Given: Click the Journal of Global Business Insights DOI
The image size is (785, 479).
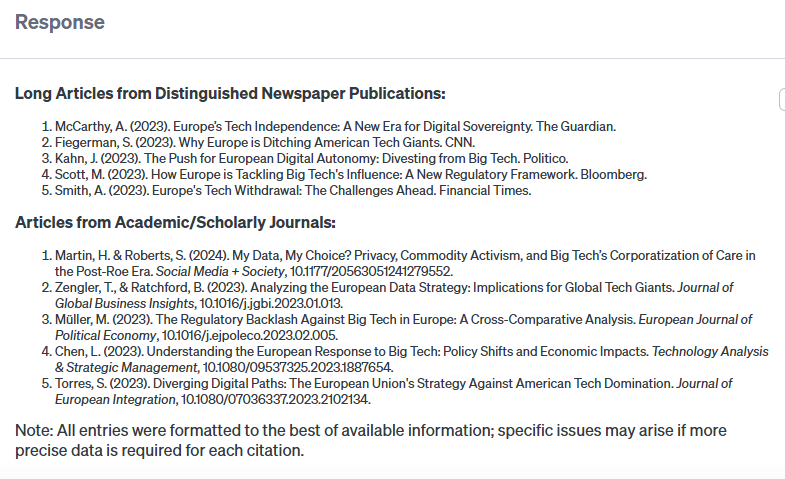Looking at the screenshot, I should pos(271,303).
